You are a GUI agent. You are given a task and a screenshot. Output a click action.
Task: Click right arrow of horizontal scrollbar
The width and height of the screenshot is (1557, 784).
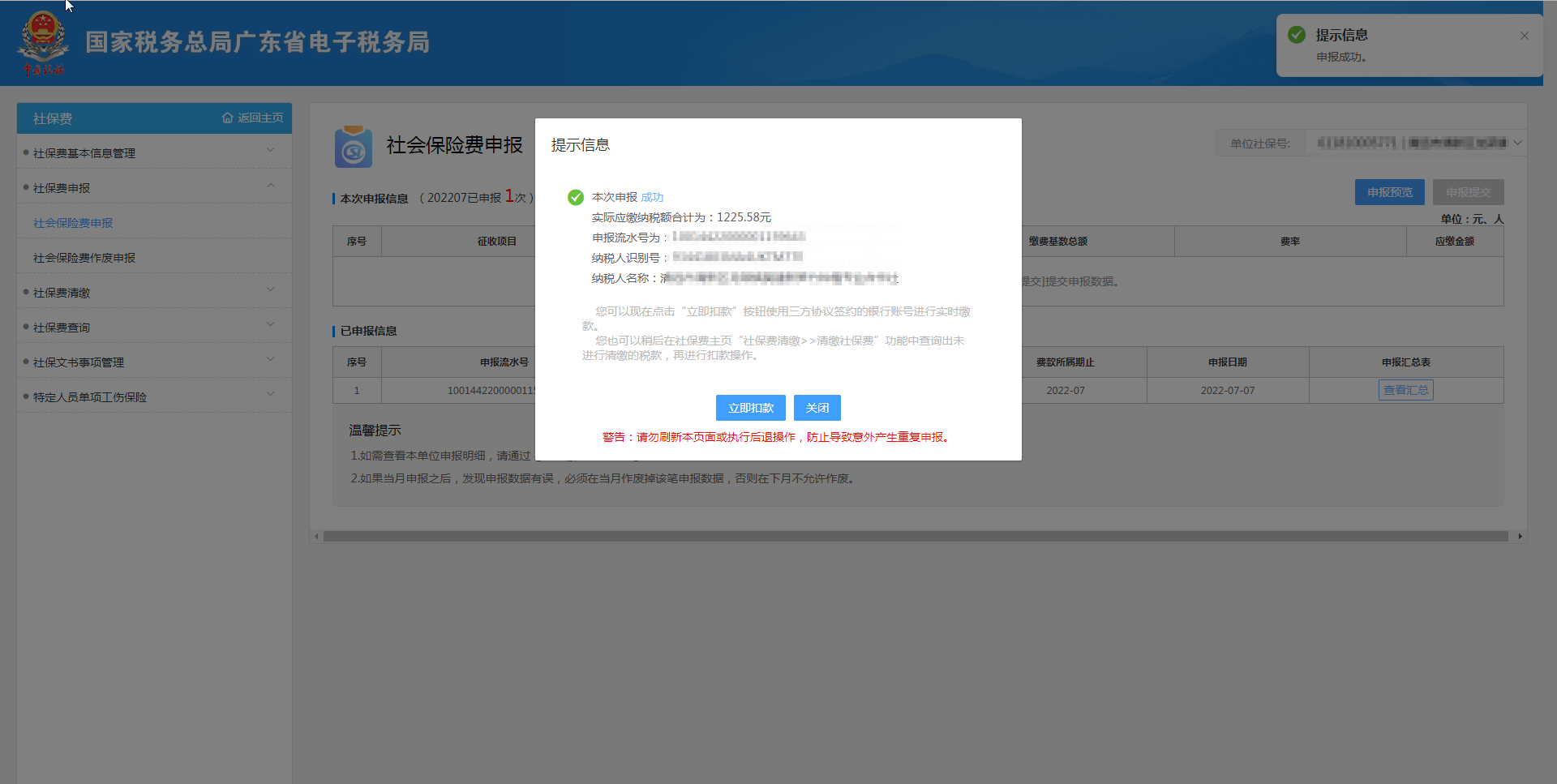click(x=1520, y=536)
